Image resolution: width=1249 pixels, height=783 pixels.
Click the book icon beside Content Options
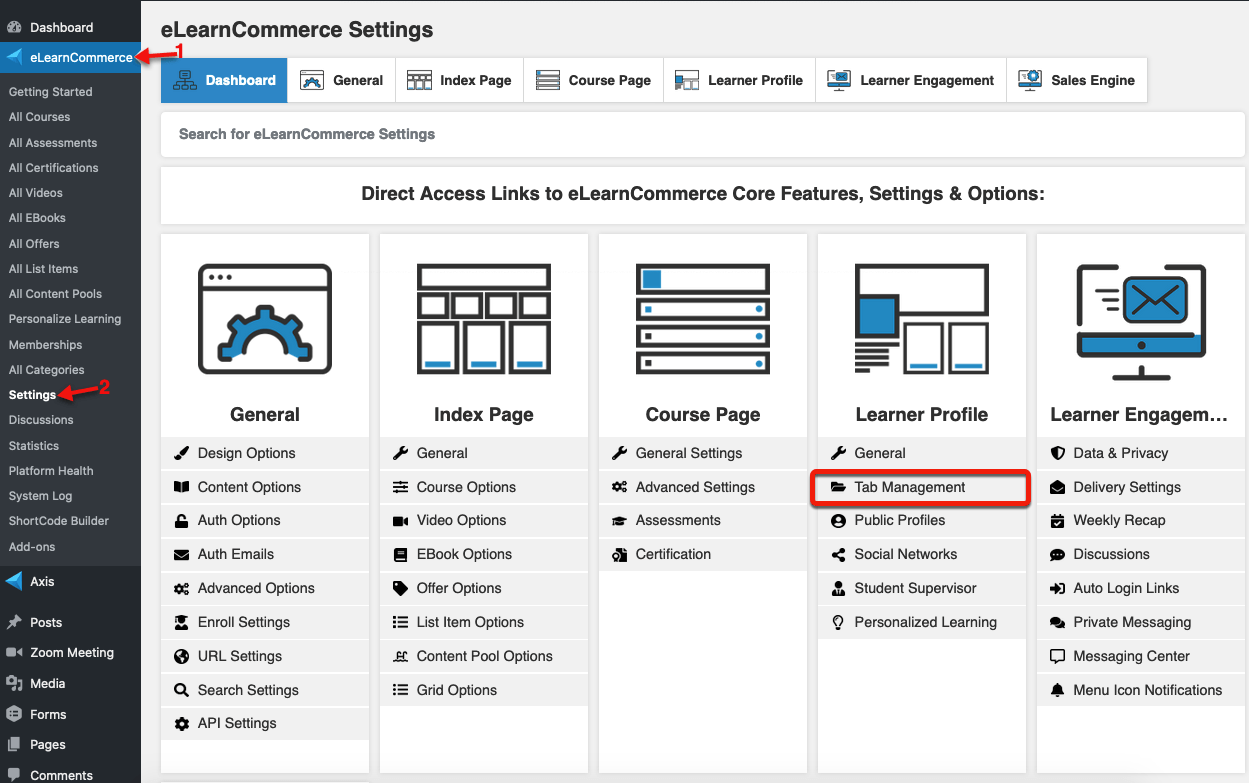click(181, 487)
